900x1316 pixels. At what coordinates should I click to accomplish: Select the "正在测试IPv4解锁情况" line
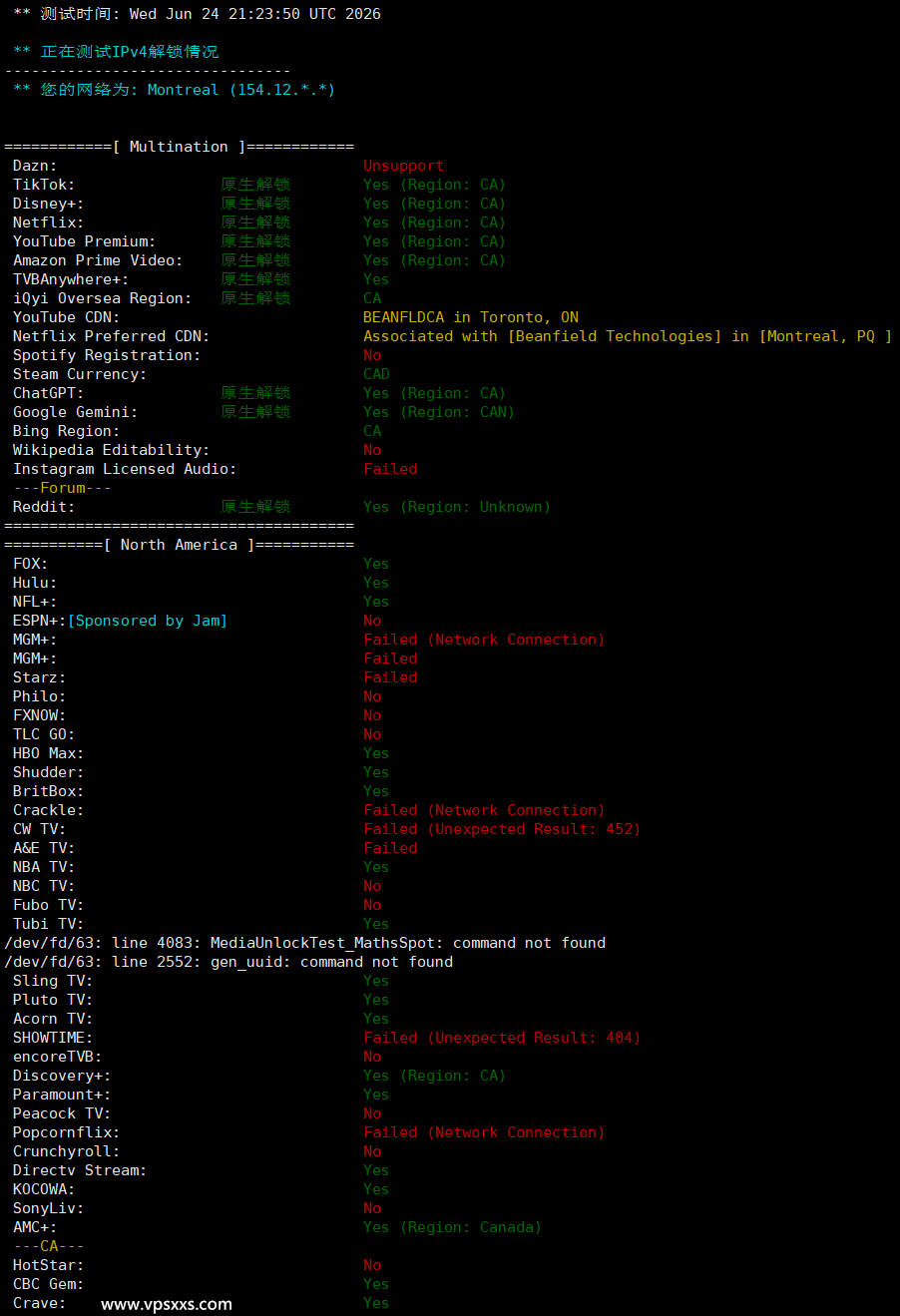point(116,52)
